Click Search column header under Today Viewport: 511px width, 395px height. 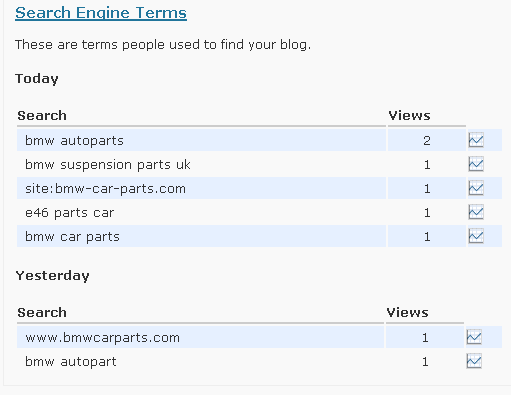pyautogui.click(x=42, y=115)
